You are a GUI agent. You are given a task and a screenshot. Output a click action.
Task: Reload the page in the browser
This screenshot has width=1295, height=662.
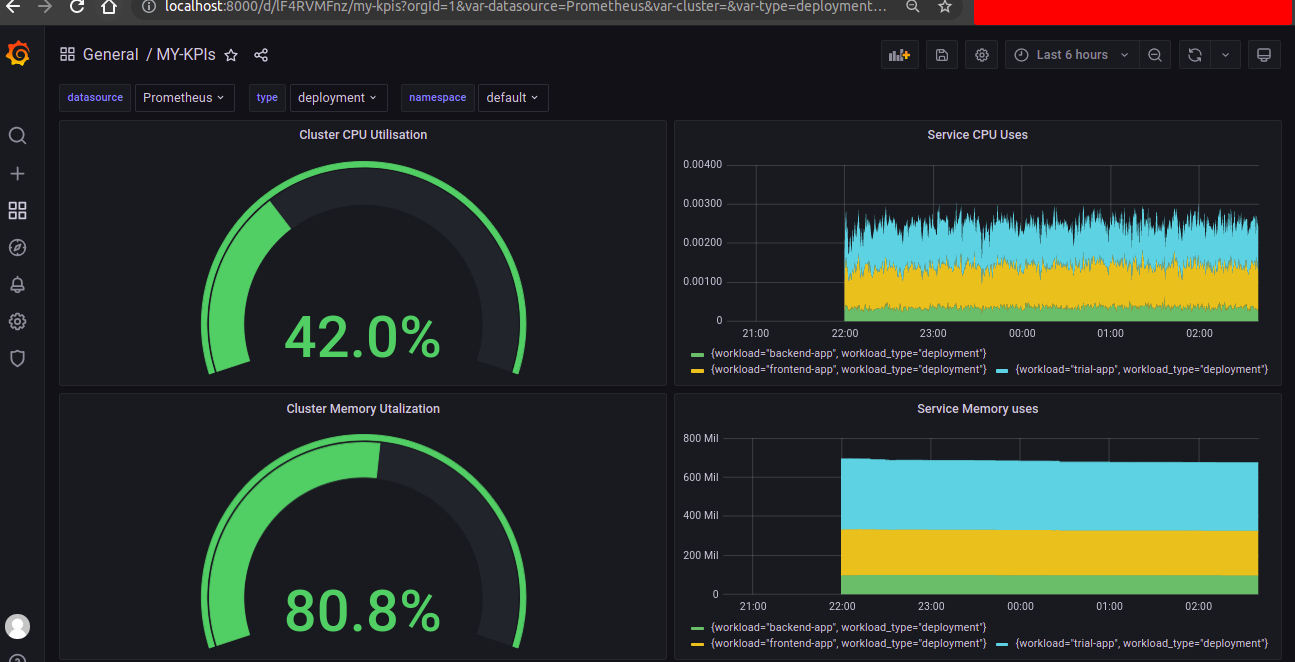click(x=77, y=6)
